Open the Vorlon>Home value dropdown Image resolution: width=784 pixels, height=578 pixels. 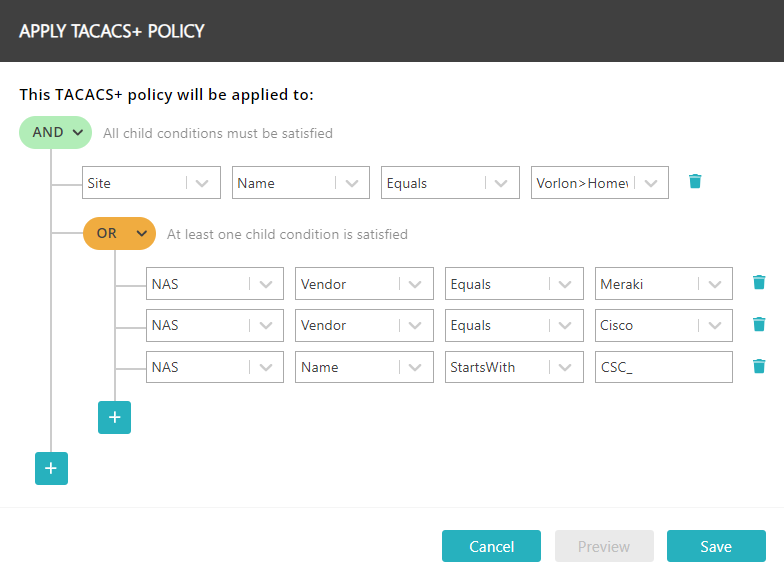tap(600, 182)
